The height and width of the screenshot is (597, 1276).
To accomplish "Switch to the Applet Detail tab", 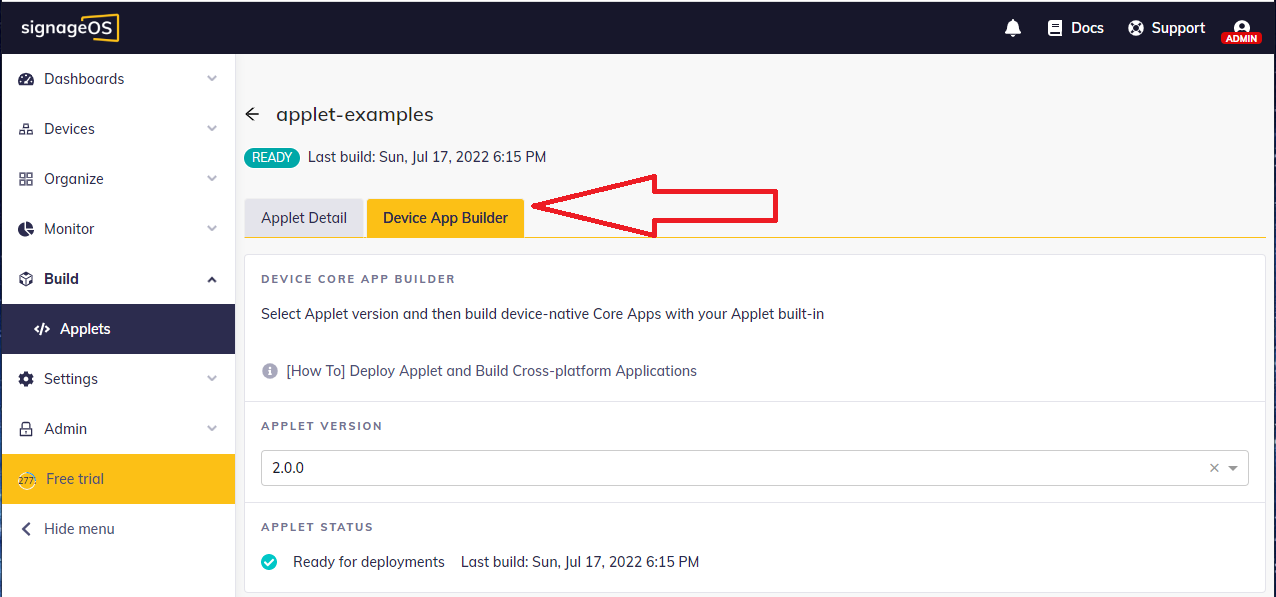I will 303,217.
